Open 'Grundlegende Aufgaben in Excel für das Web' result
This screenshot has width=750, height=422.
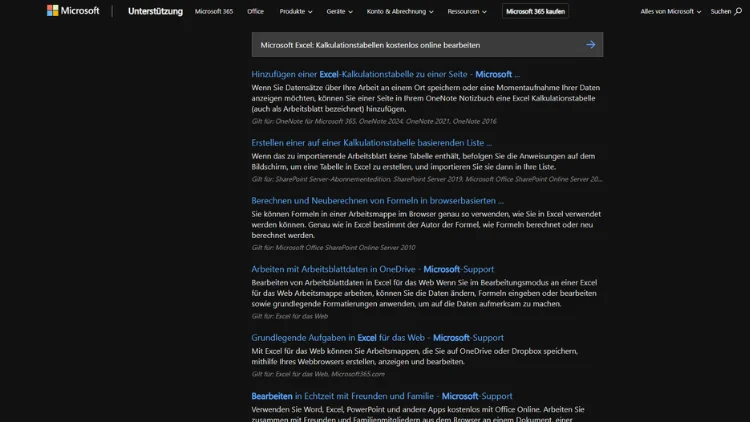tap(377, 337)
